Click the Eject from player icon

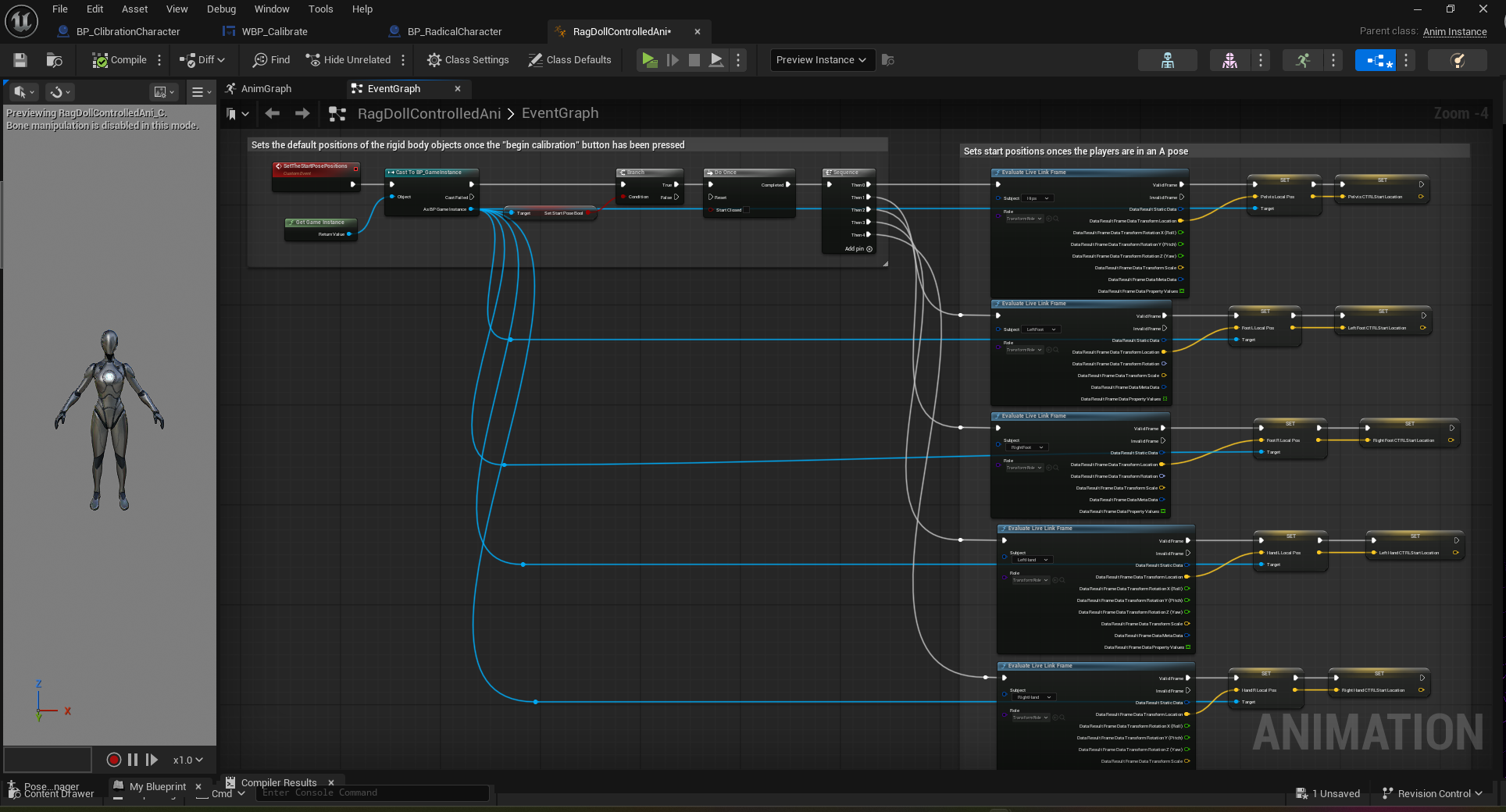coord(716,60)
